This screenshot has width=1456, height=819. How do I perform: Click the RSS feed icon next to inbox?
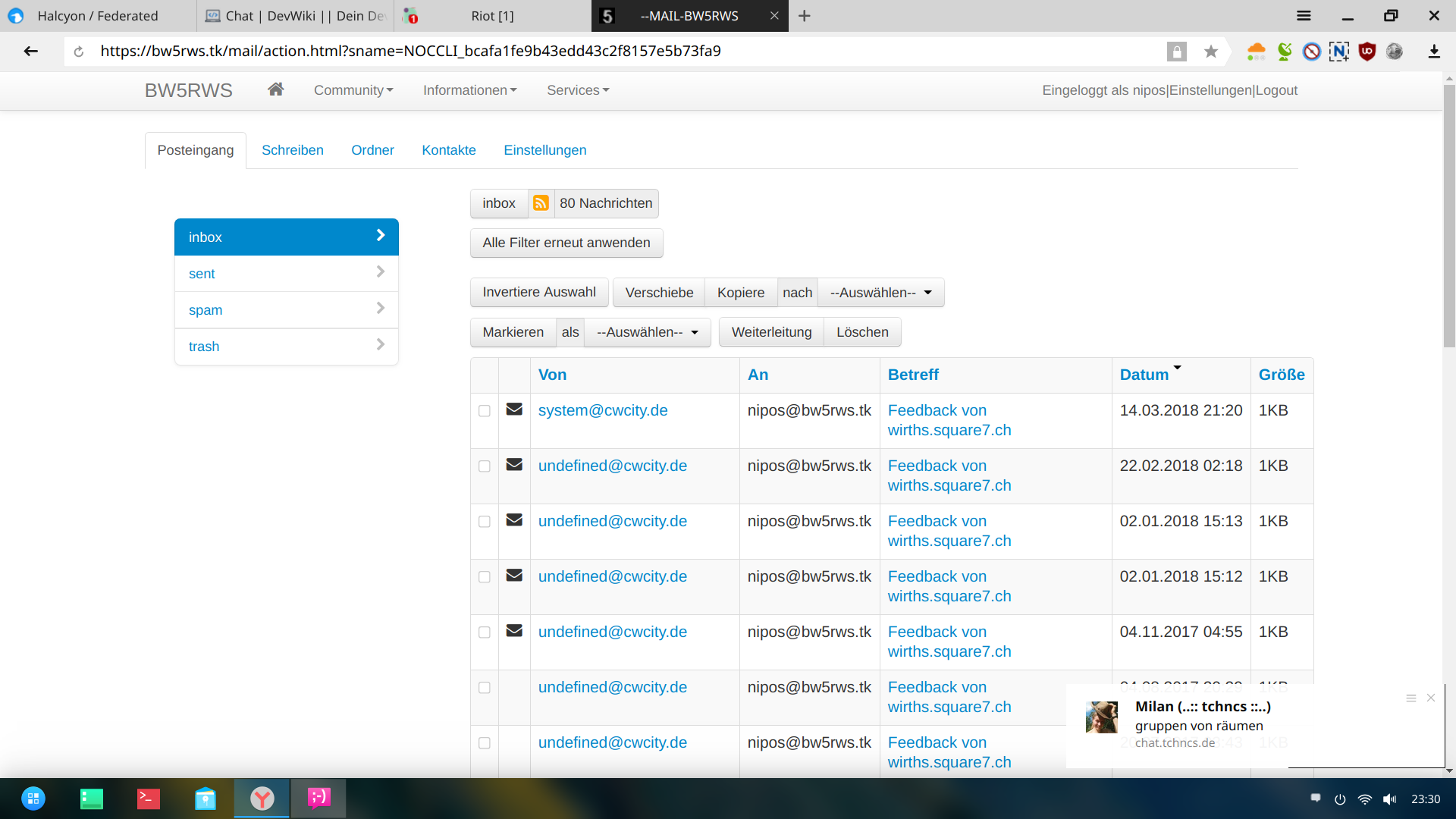(541, 203)
